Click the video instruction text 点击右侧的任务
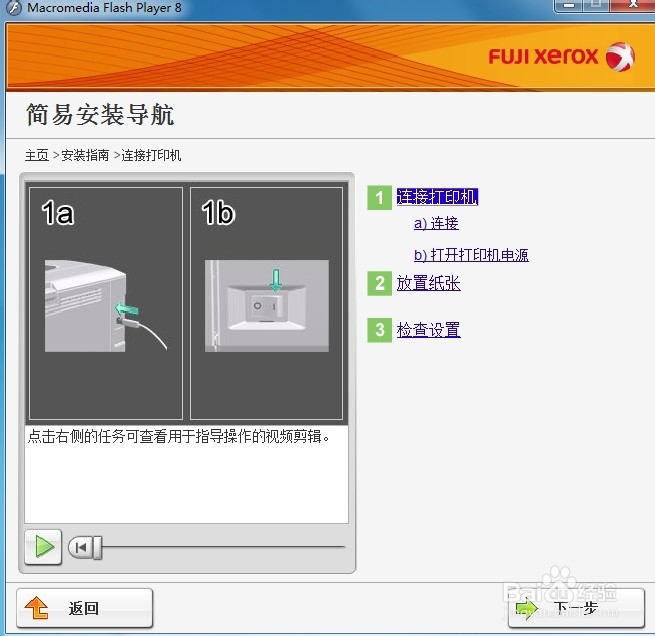This screenshot has height=636, width=655. [179, 437]
